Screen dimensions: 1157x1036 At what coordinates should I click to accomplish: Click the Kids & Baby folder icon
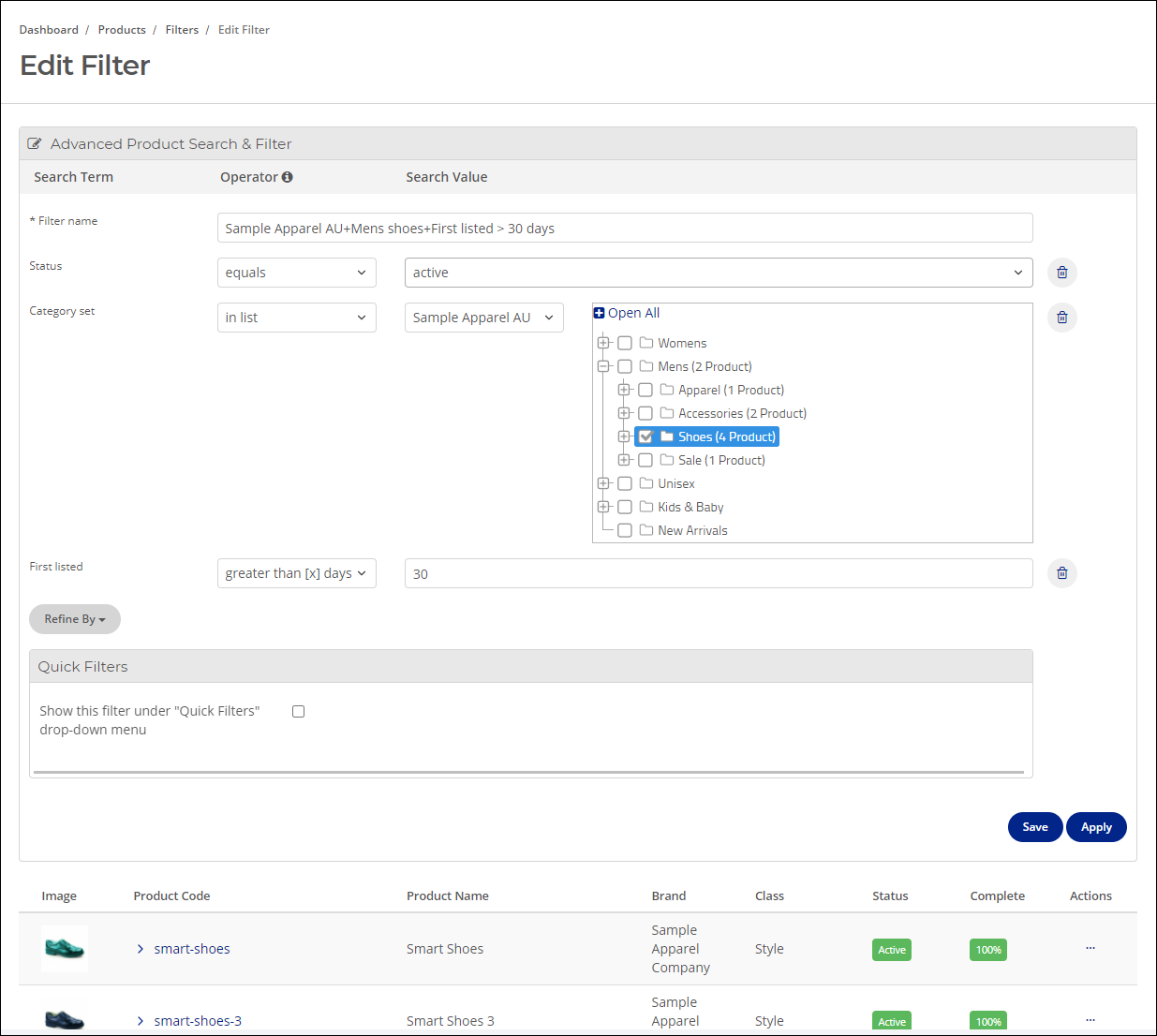pyautogui.click(x=646, y=507)
